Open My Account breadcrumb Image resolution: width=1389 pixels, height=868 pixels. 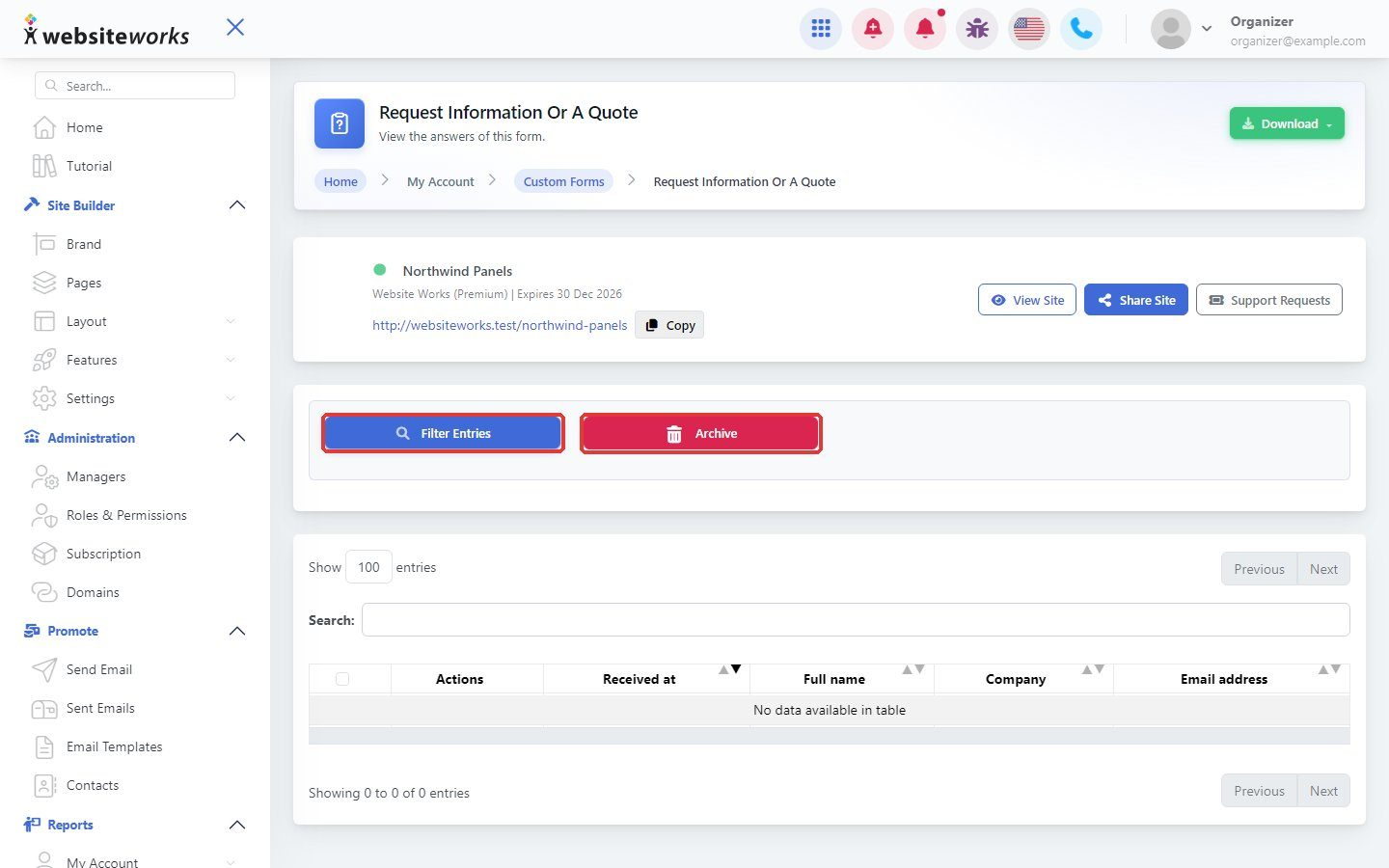pos(441,181)
